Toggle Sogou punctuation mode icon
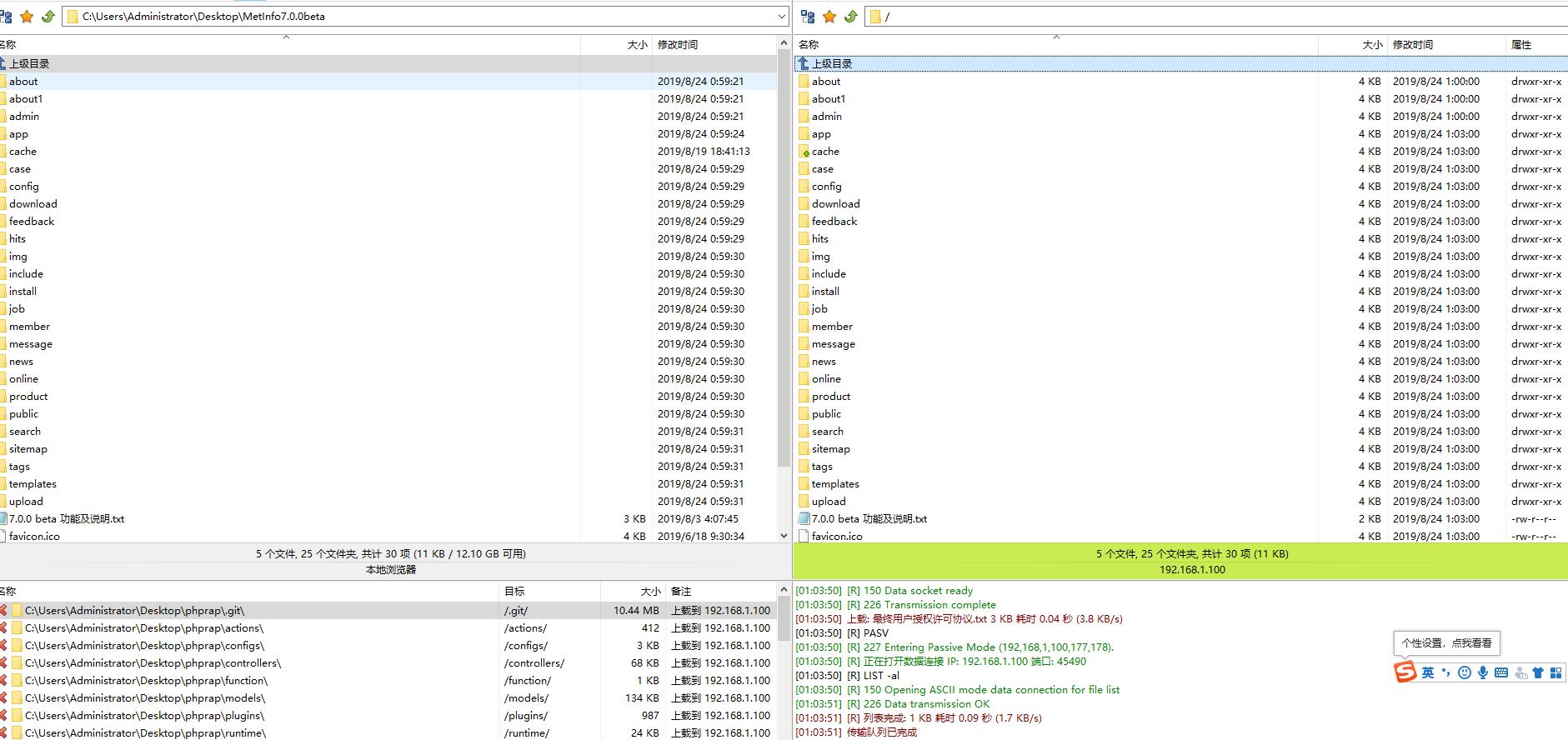Image resolution: width=1568 pixels, height=740 pixels. click(x=1446, y=672)
